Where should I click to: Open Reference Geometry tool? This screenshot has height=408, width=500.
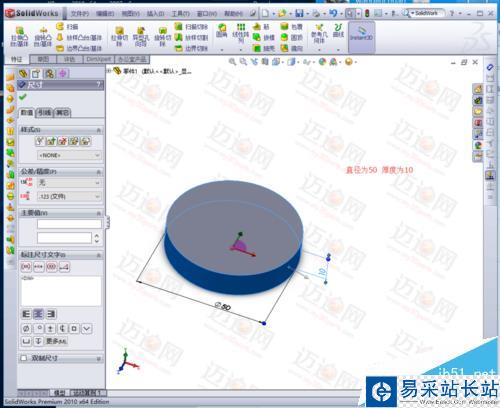(319, 33)
